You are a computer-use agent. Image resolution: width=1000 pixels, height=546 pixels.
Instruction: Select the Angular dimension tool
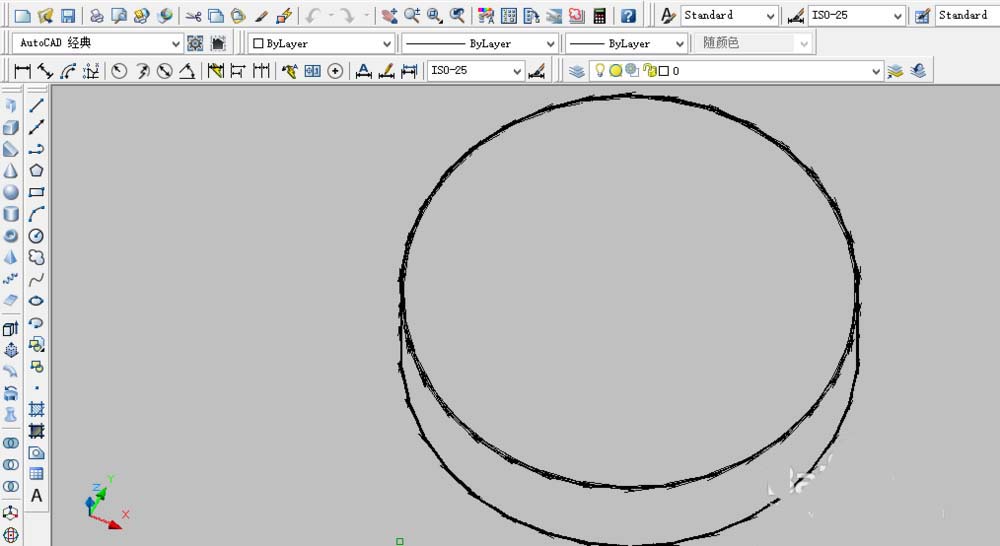coord(187,71)
